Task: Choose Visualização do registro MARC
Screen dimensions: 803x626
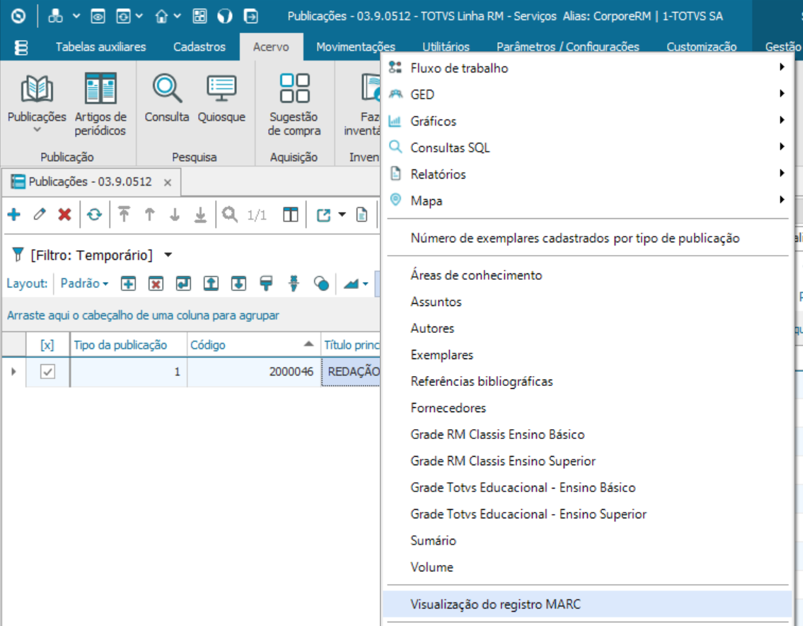Action: [587, 604]
